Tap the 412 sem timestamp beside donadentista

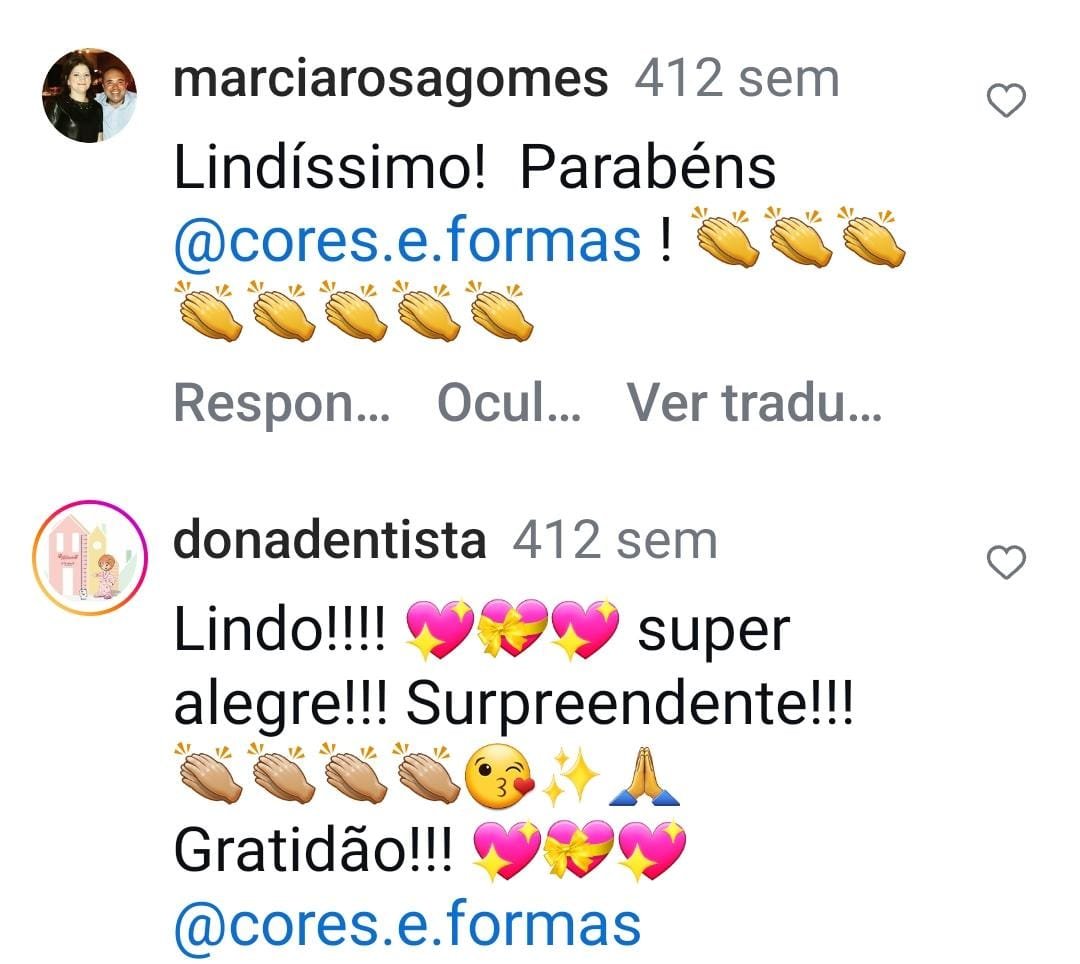(614, 541)
